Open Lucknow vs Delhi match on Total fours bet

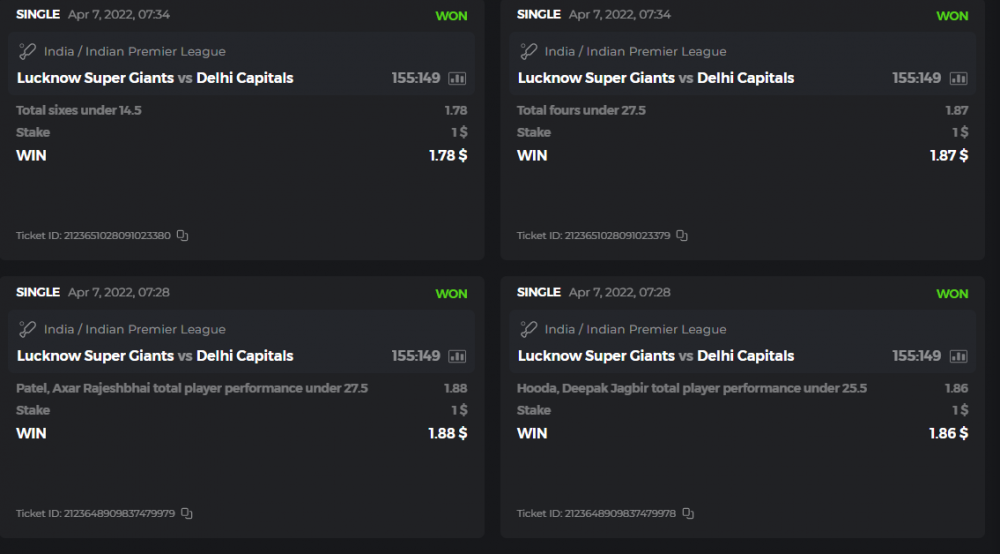656,78
